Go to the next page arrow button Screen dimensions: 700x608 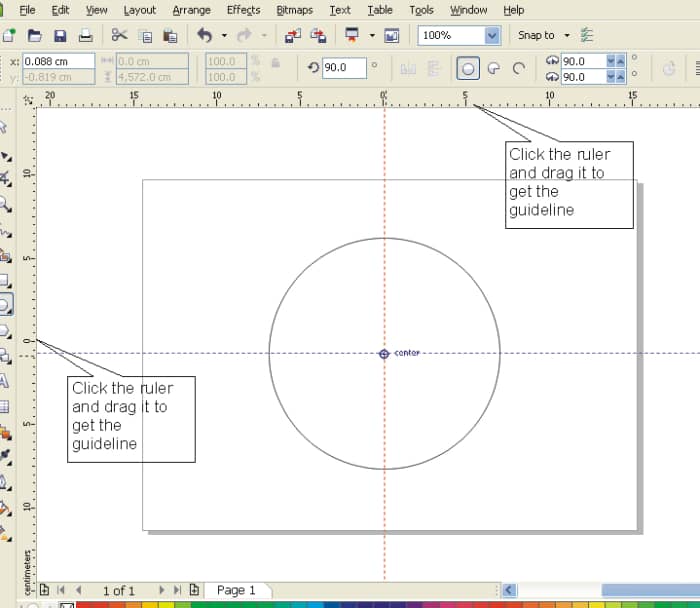tap(162, 590)
